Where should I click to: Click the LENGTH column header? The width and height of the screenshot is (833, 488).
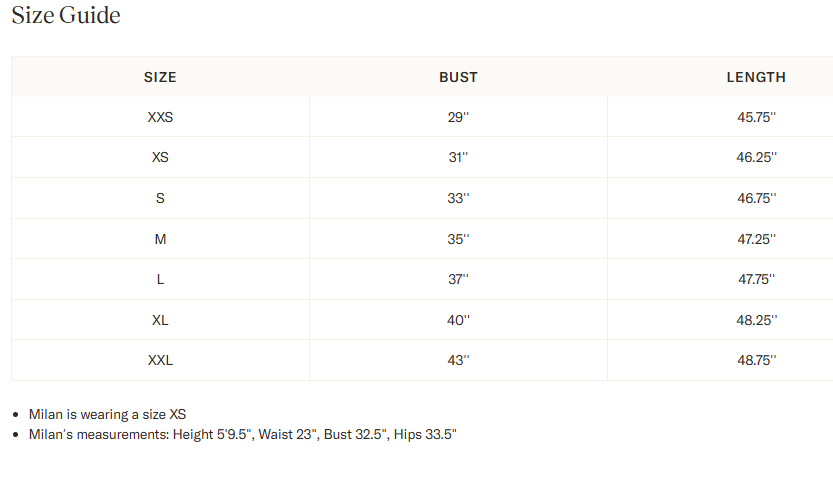point(756,77)
